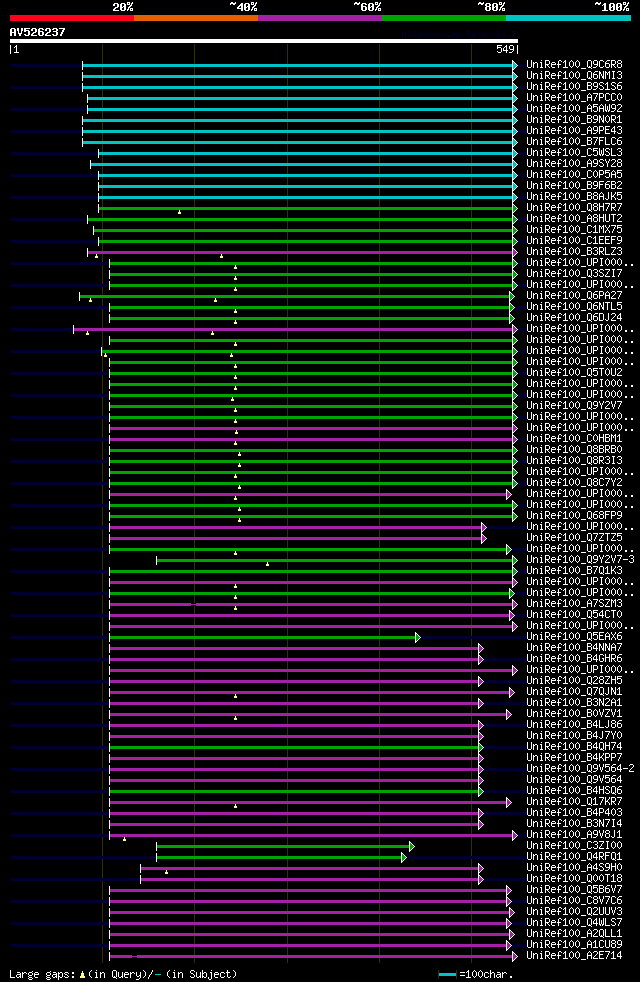
Task: Click label UniRef100_Q6NTL5
Action: click(574, 307)
